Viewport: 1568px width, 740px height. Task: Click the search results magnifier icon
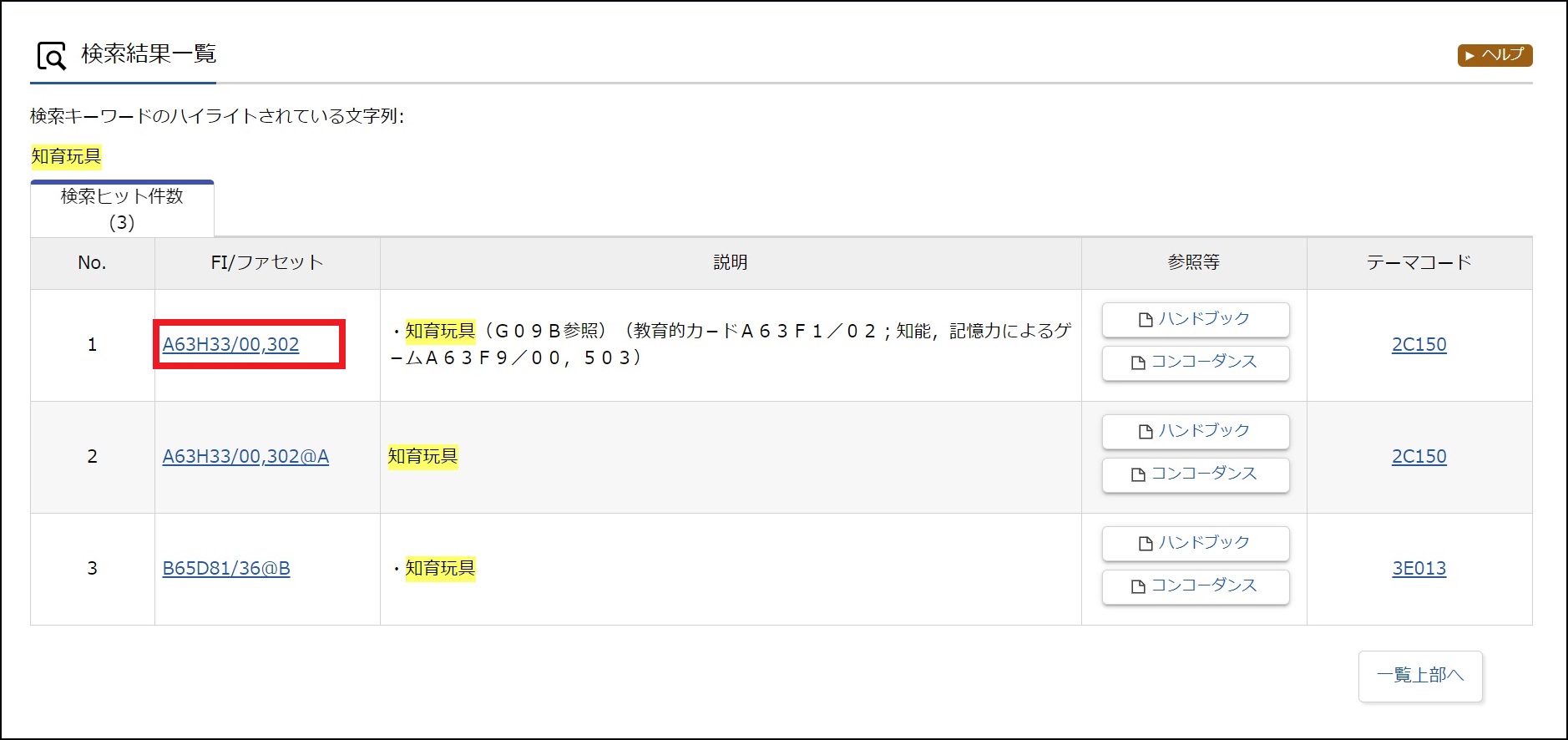point(51,57)
